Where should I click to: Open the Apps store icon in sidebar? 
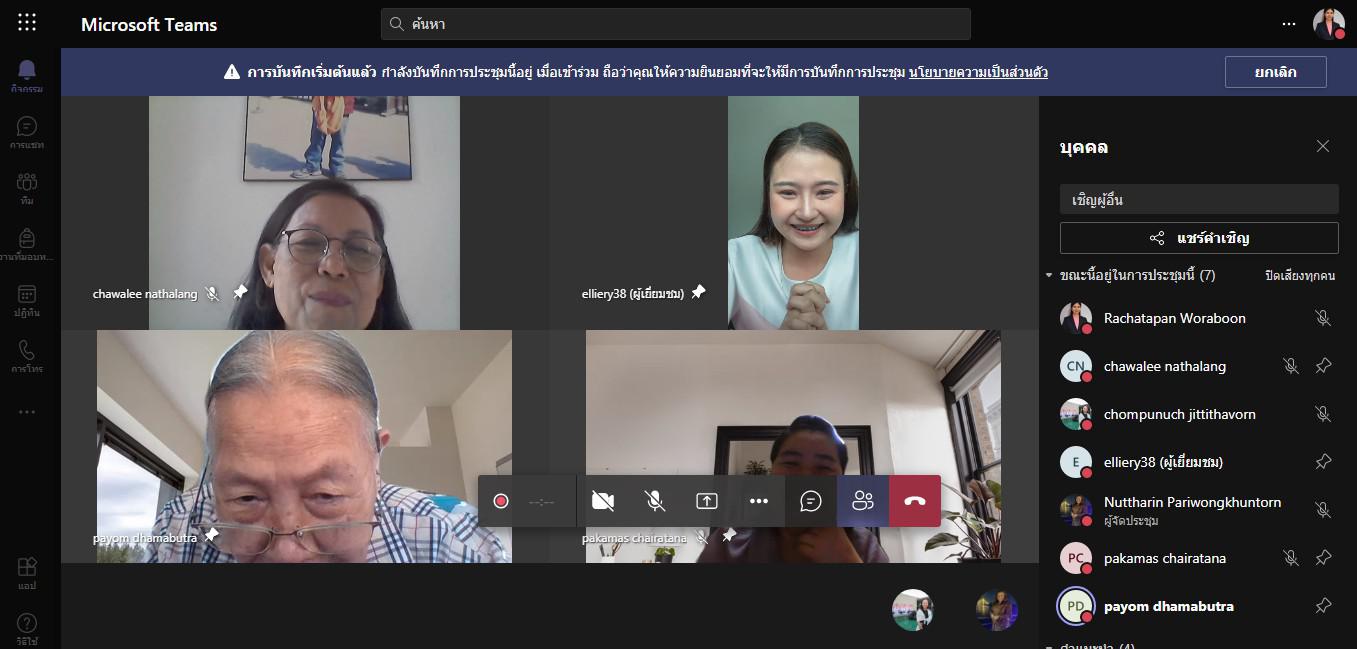coord(27,573)
